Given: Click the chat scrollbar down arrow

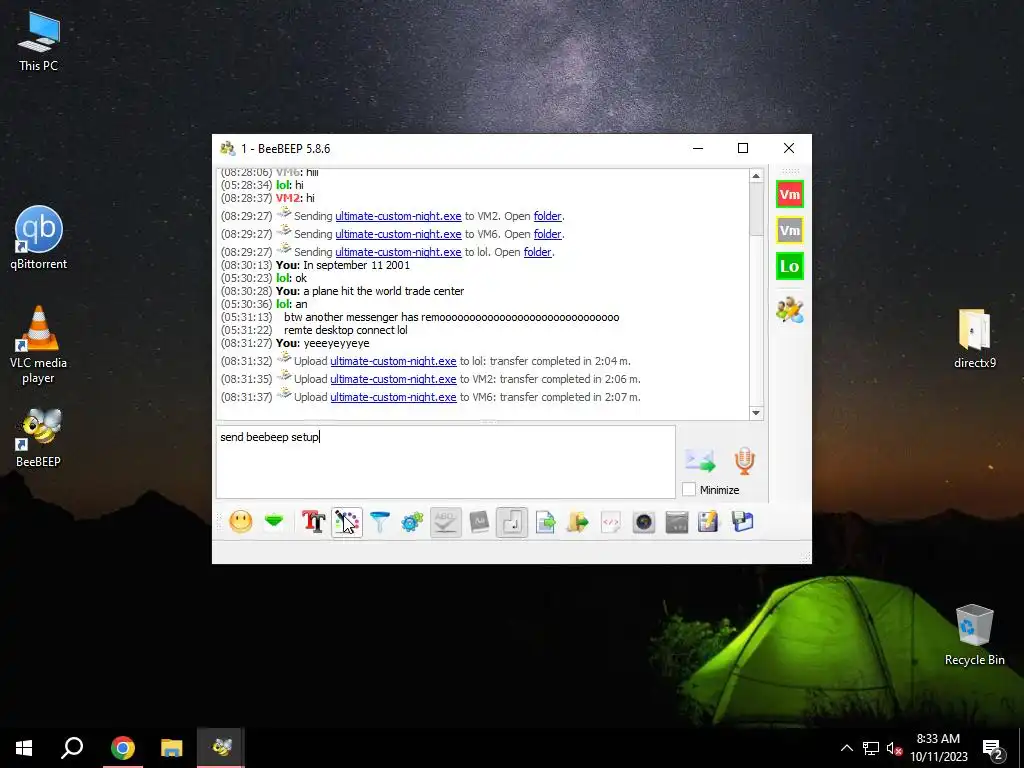Looking at the screenshot, I should (x=756, y=413).
